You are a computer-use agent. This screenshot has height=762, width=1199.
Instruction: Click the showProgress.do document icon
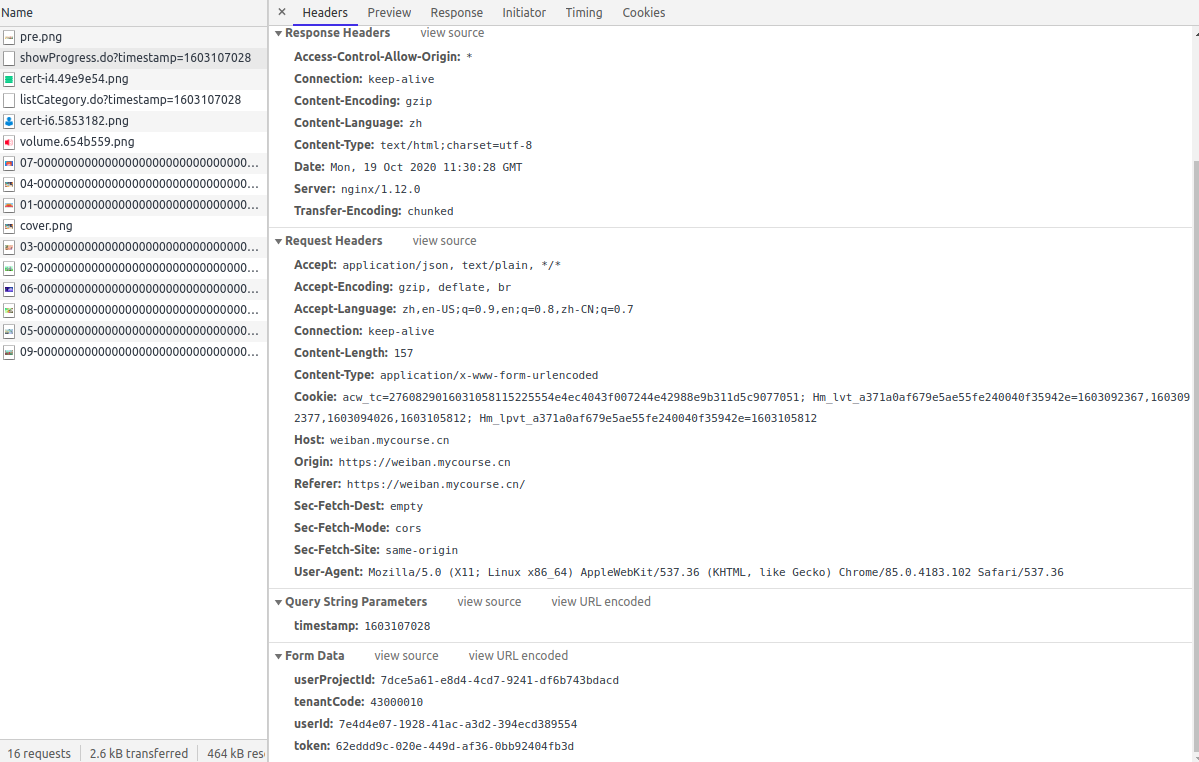[9, 57]
